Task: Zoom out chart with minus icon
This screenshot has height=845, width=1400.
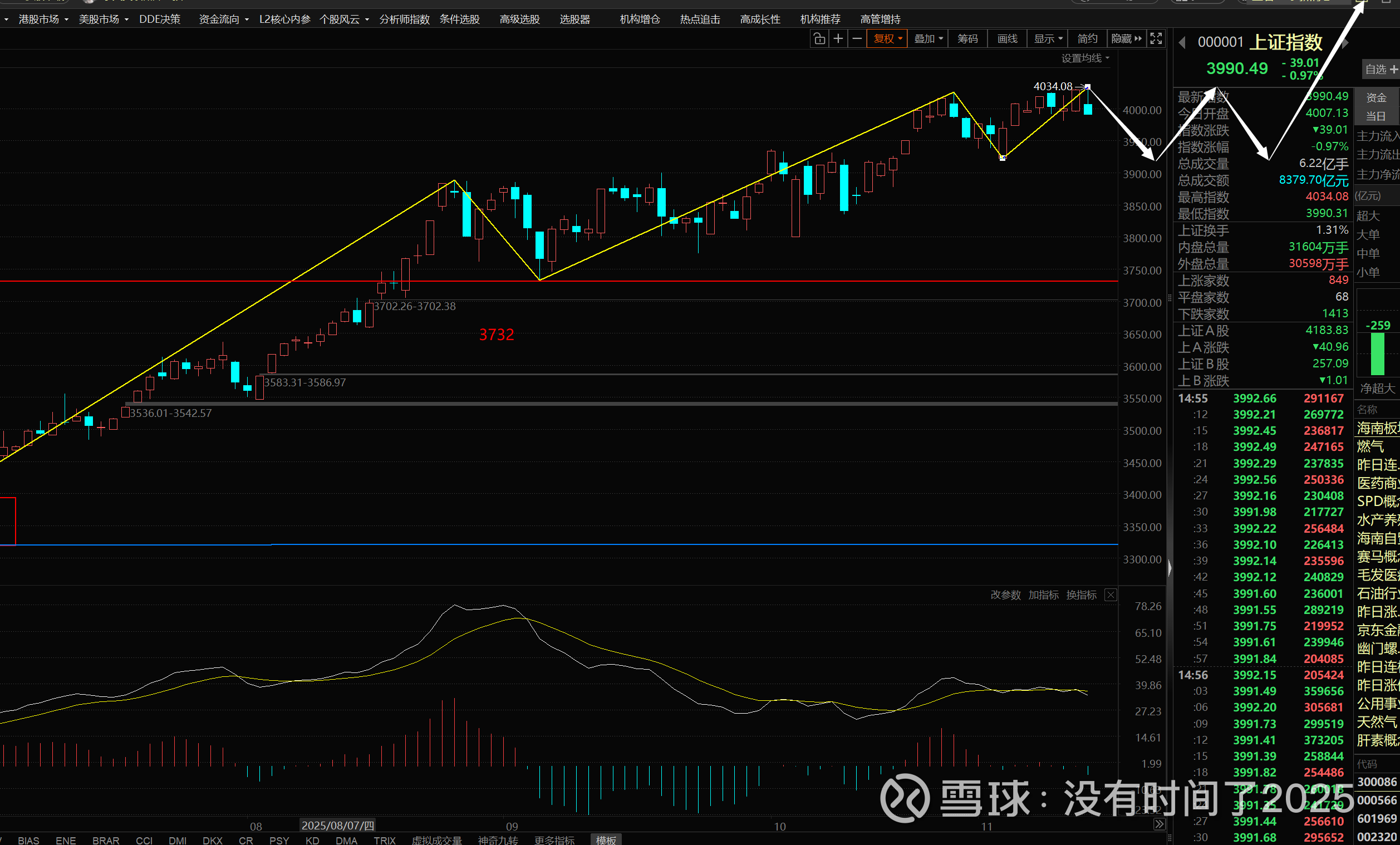Action: click(x=857, y=38)
